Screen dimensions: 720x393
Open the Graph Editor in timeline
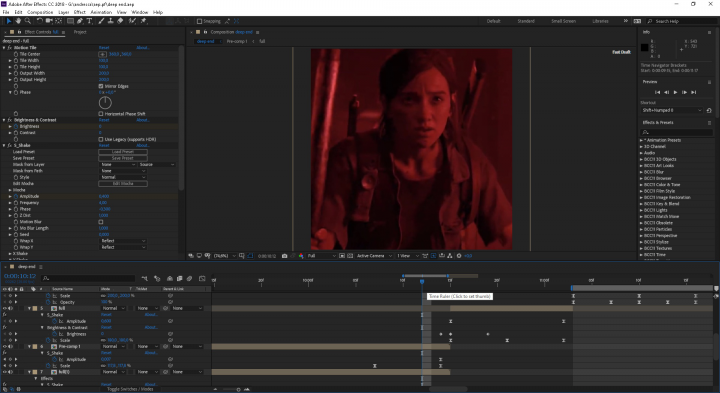click(202, 278)
